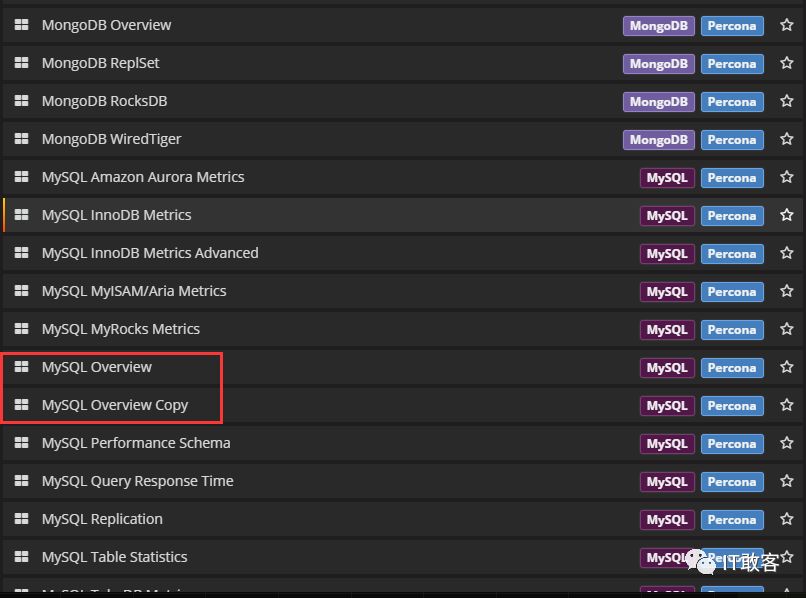Viewport: 806px width, 598px height.
Task: Click grid icon for MySQL Table Statistics
Action: (22, 557)
